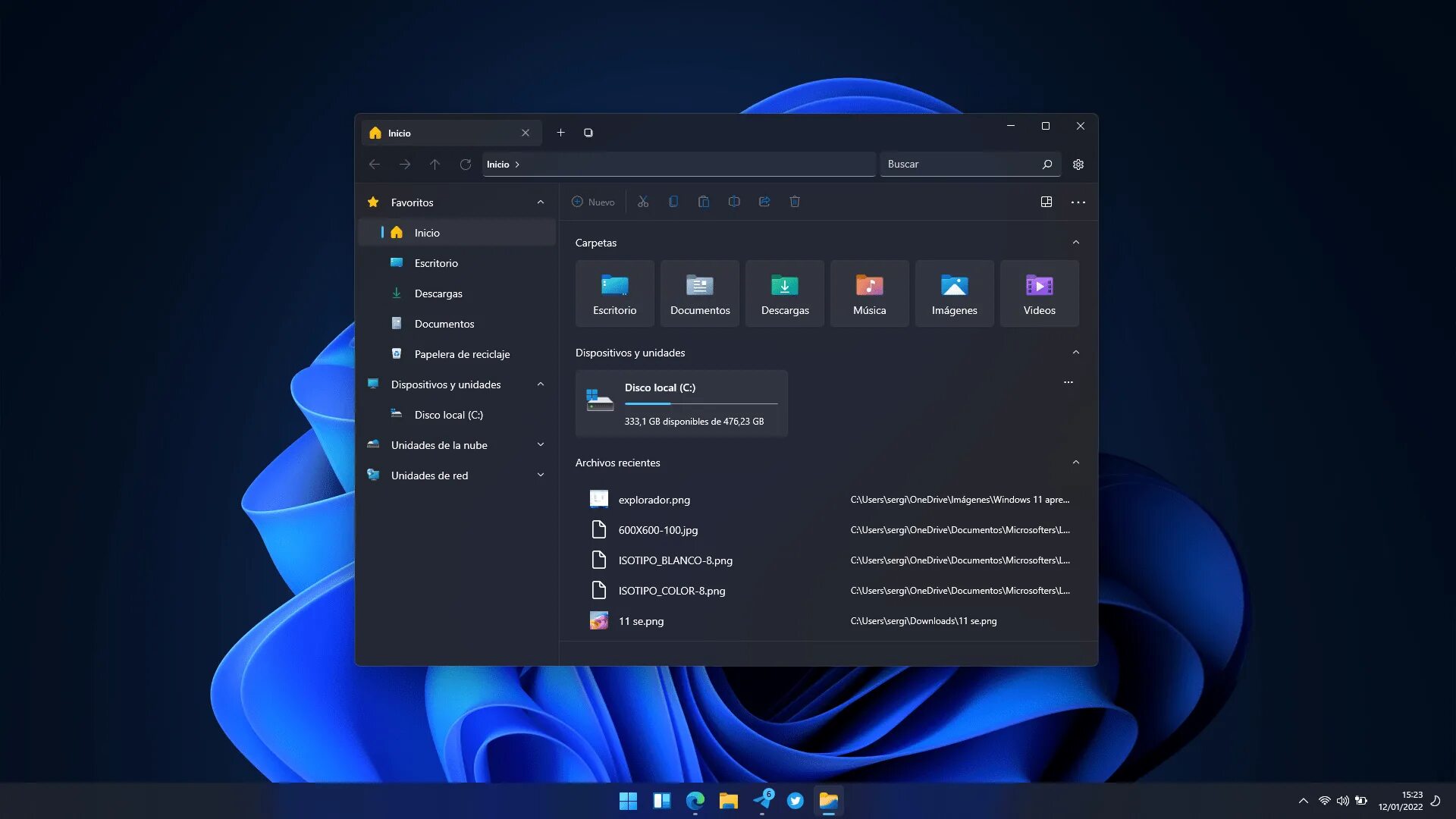1456x819 pixels.
Task: Click the Copy icon in toolbar
Action: click(x=673, y=202)
